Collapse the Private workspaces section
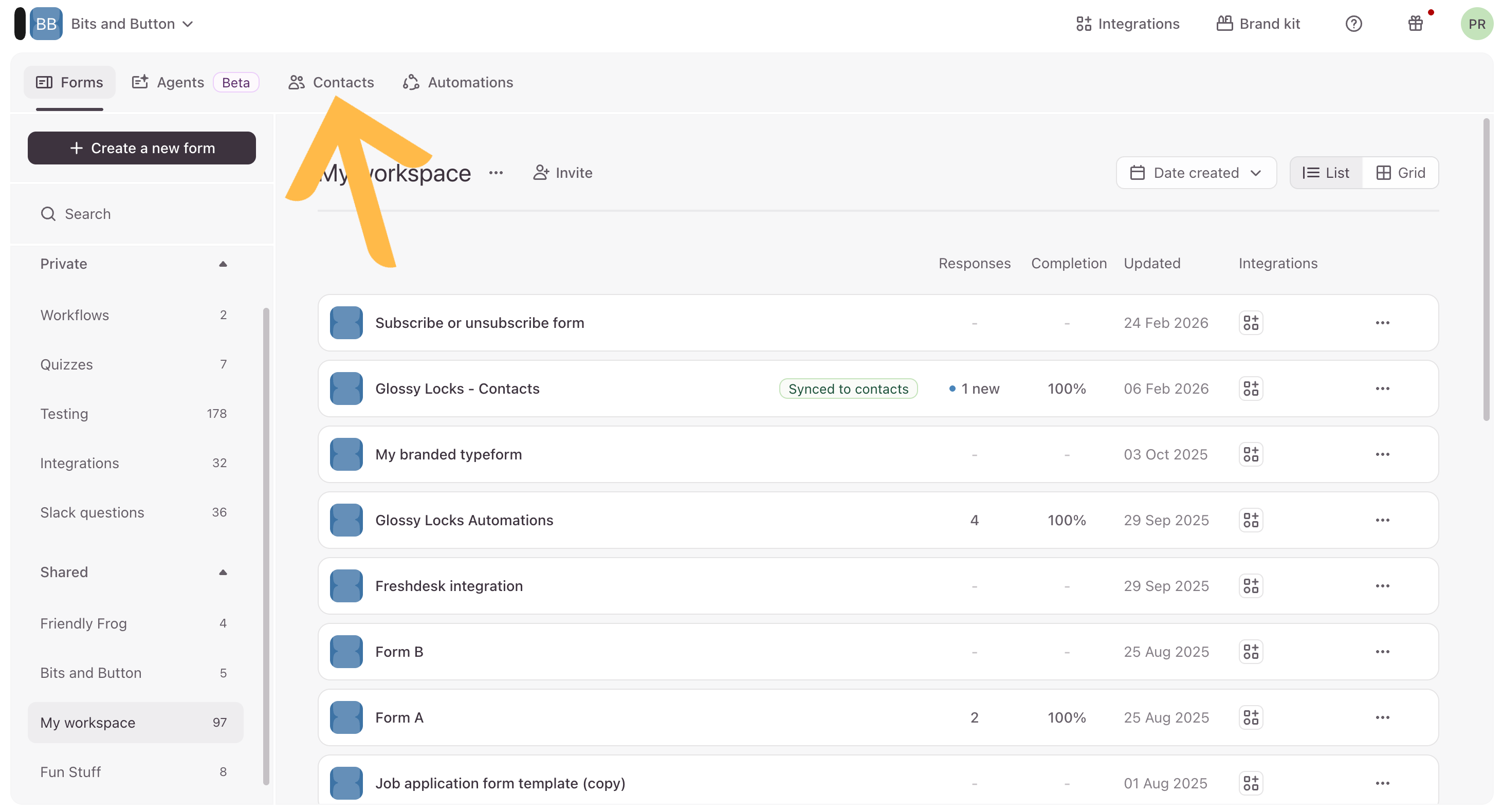This screenshot has width=1502, height=812. click(x=223, y=264)
